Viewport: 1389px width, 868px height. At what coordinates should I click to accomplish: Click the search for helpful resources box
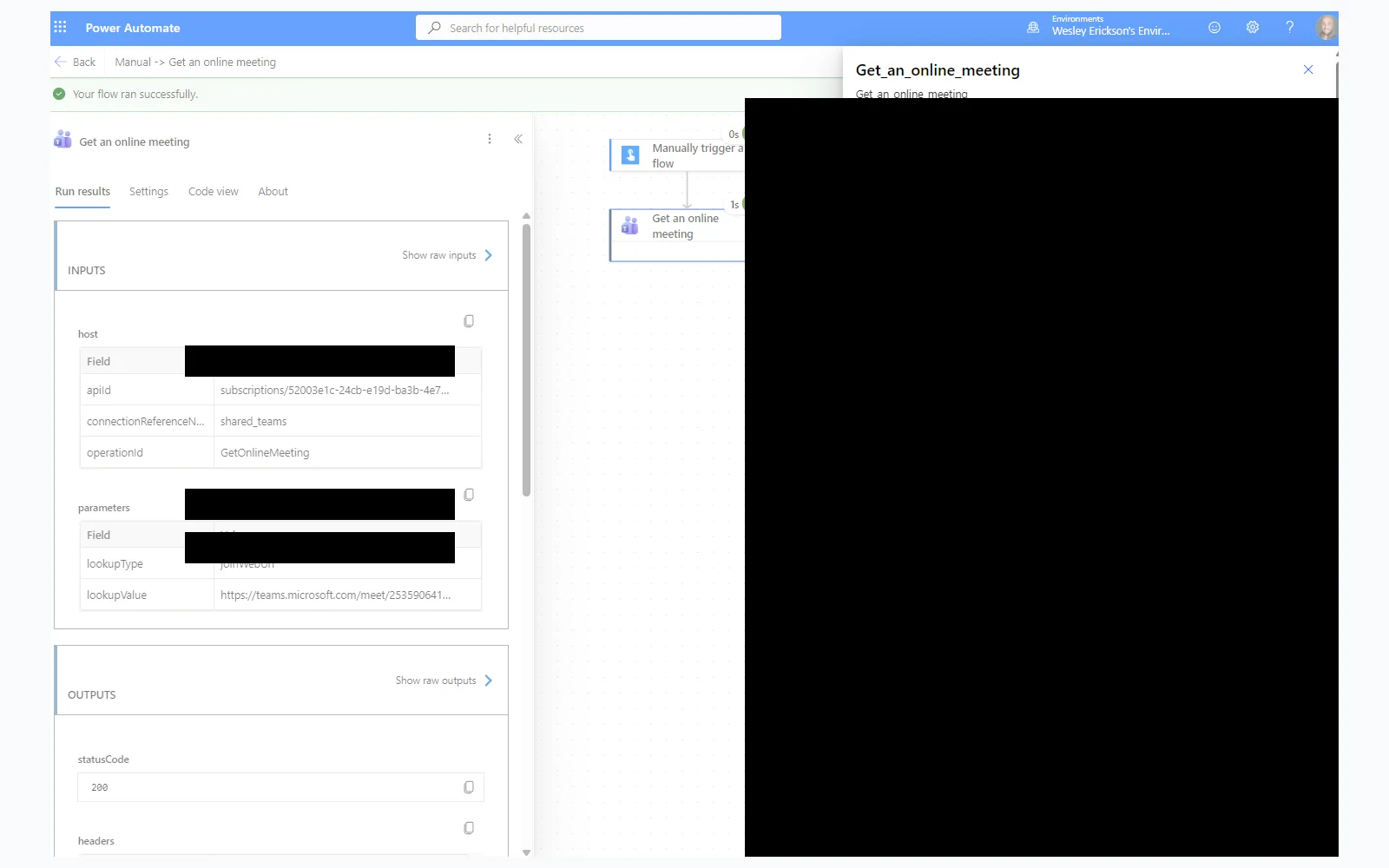[x=598, y=28]
